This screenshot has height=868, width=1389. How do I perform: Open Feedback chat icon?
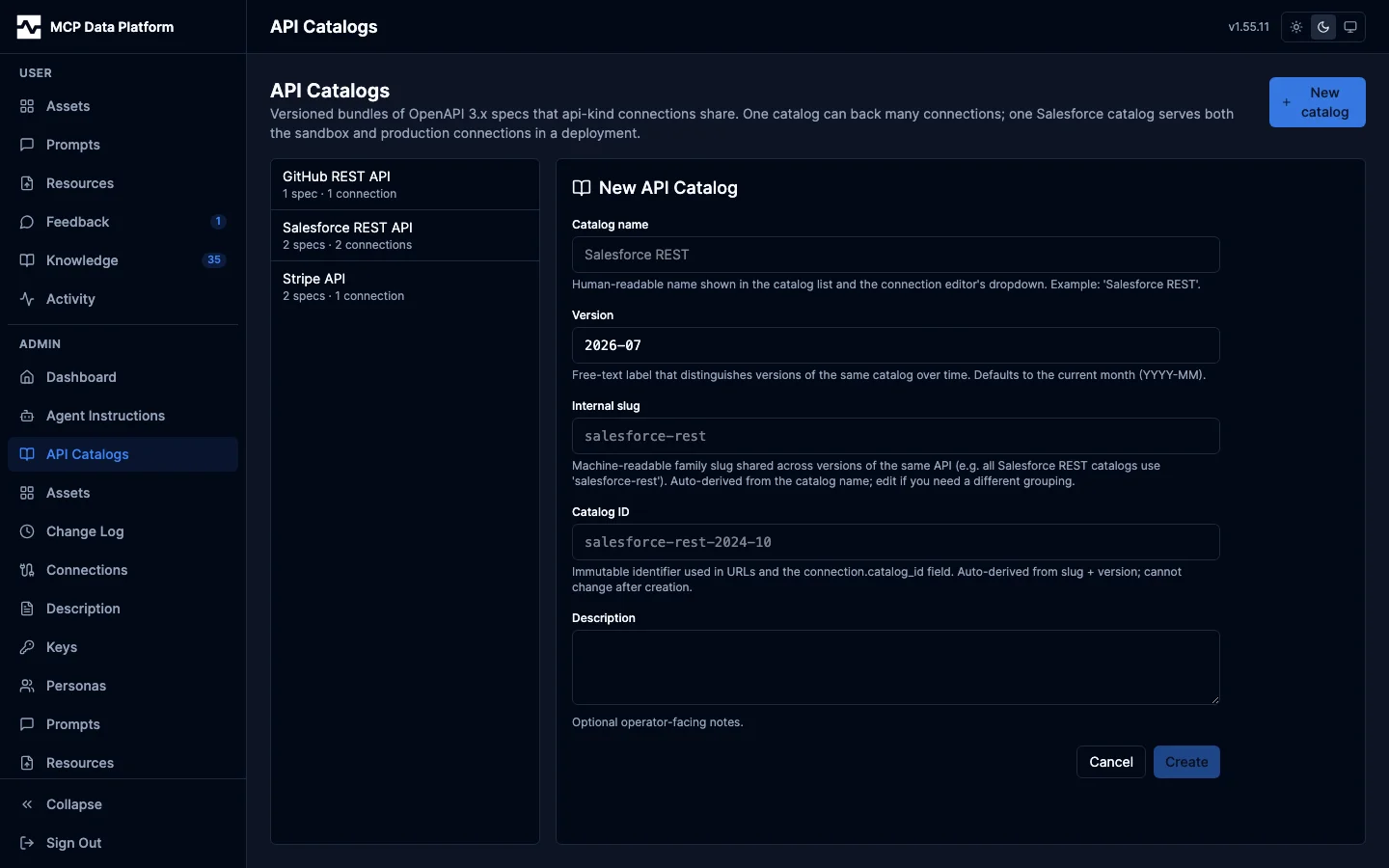27,222
